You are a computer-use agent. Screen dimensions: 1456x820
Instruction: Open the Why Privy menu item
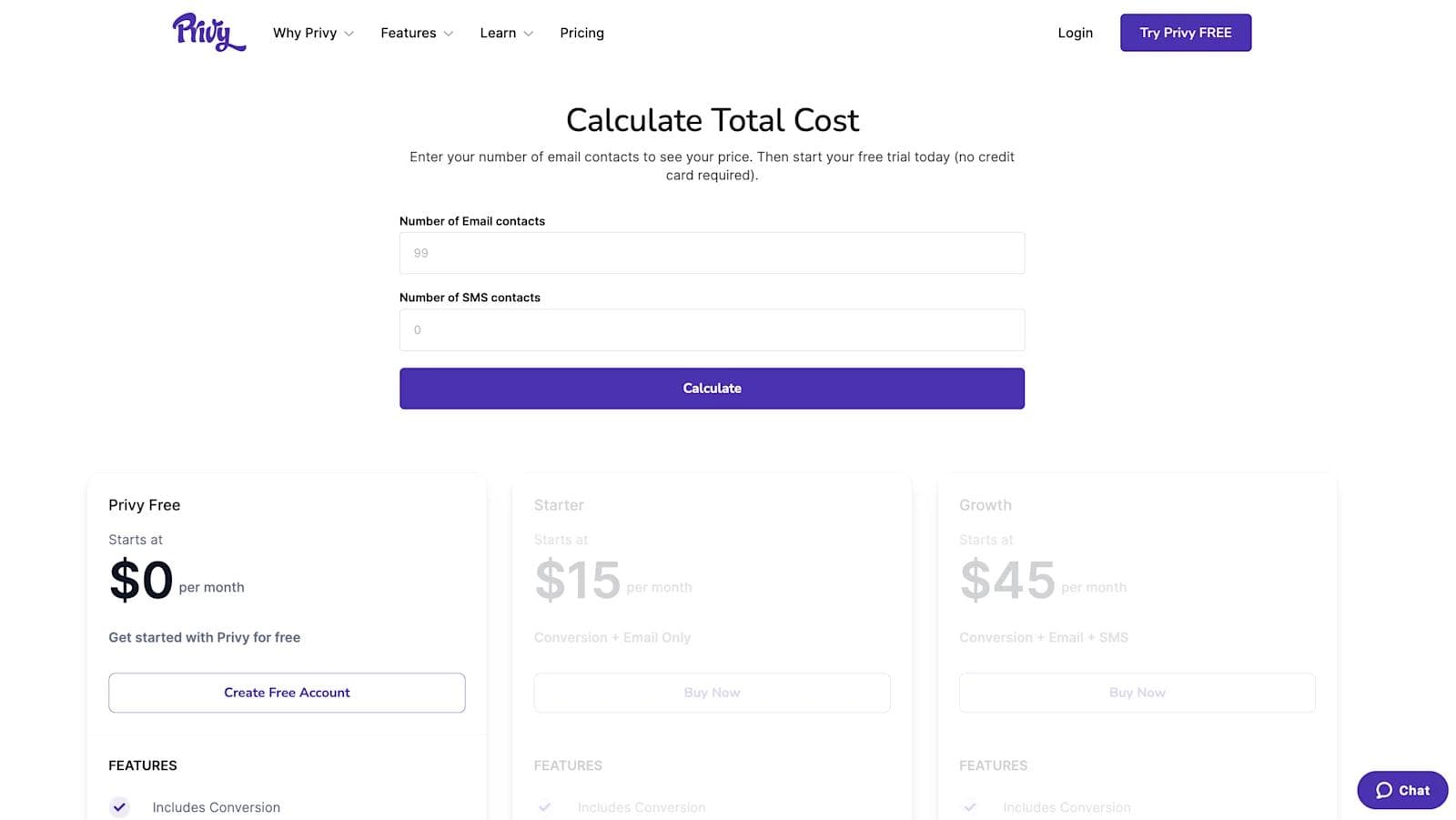tap(305, 33)
